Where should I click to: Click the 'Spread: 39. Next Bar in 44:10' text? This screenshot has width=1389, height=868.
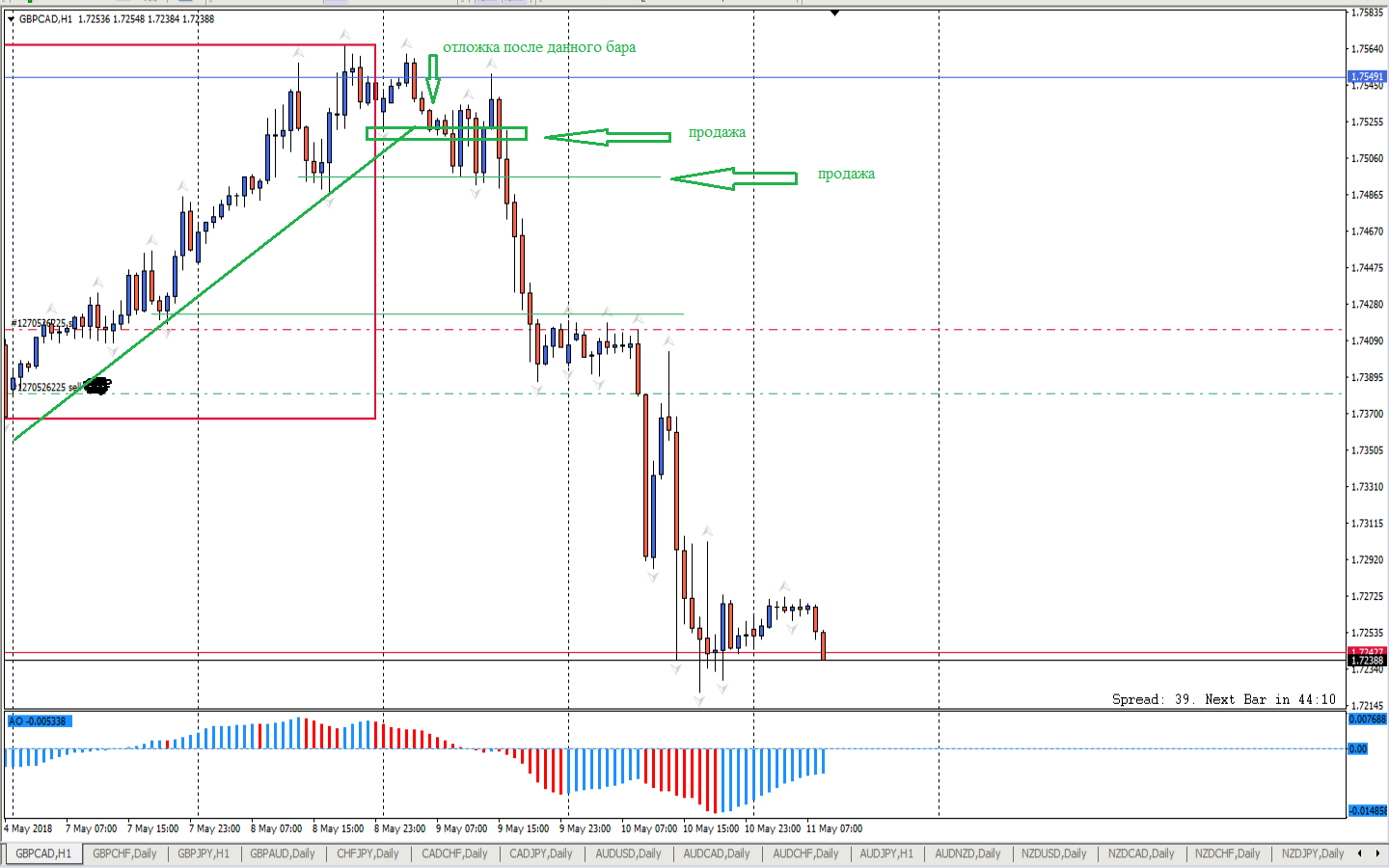tap(1224, 699)
